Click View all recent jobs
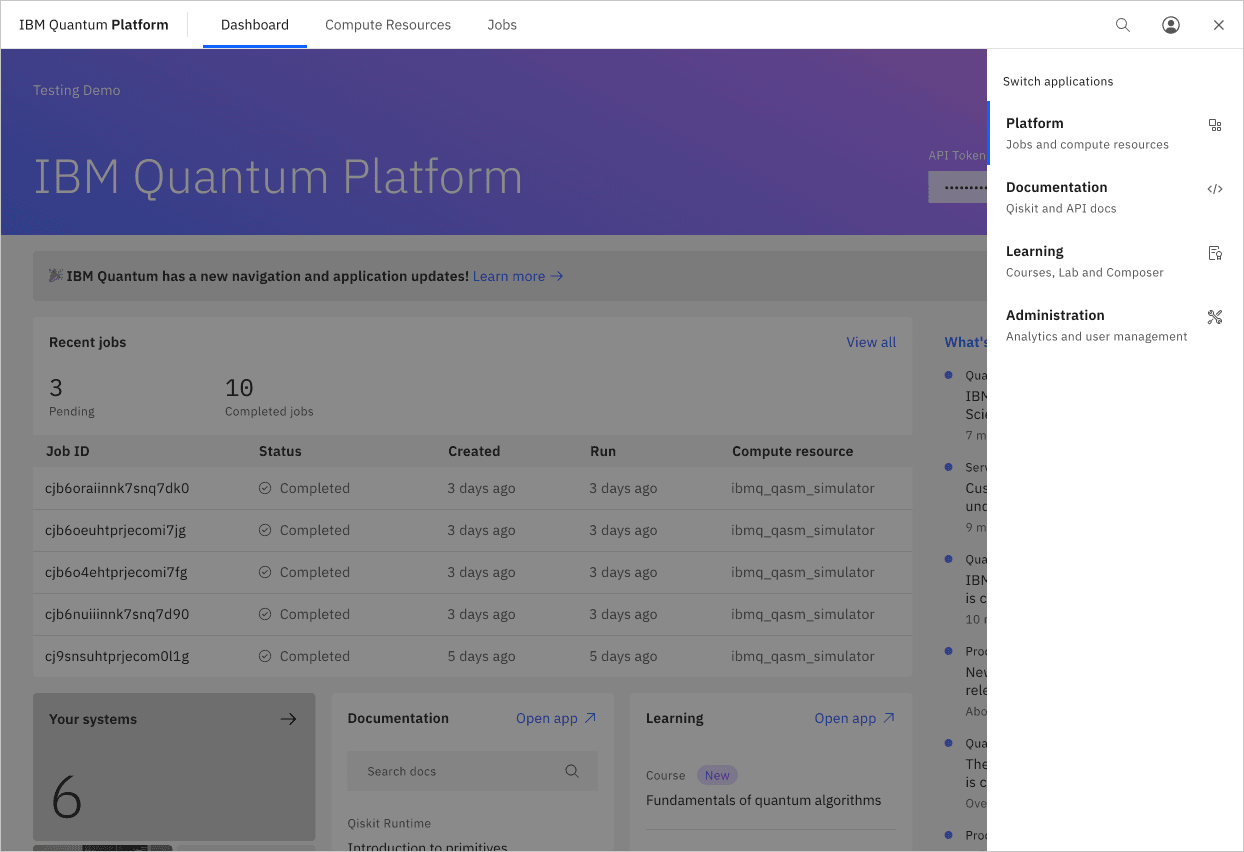The width and height of the screenshot is (1244, 852). (x=871, y=342)
